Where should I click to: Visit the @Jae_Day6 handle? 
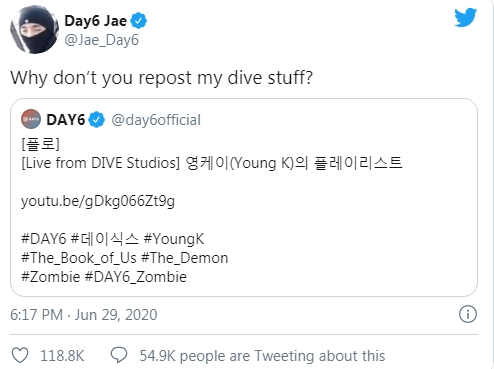101,40
